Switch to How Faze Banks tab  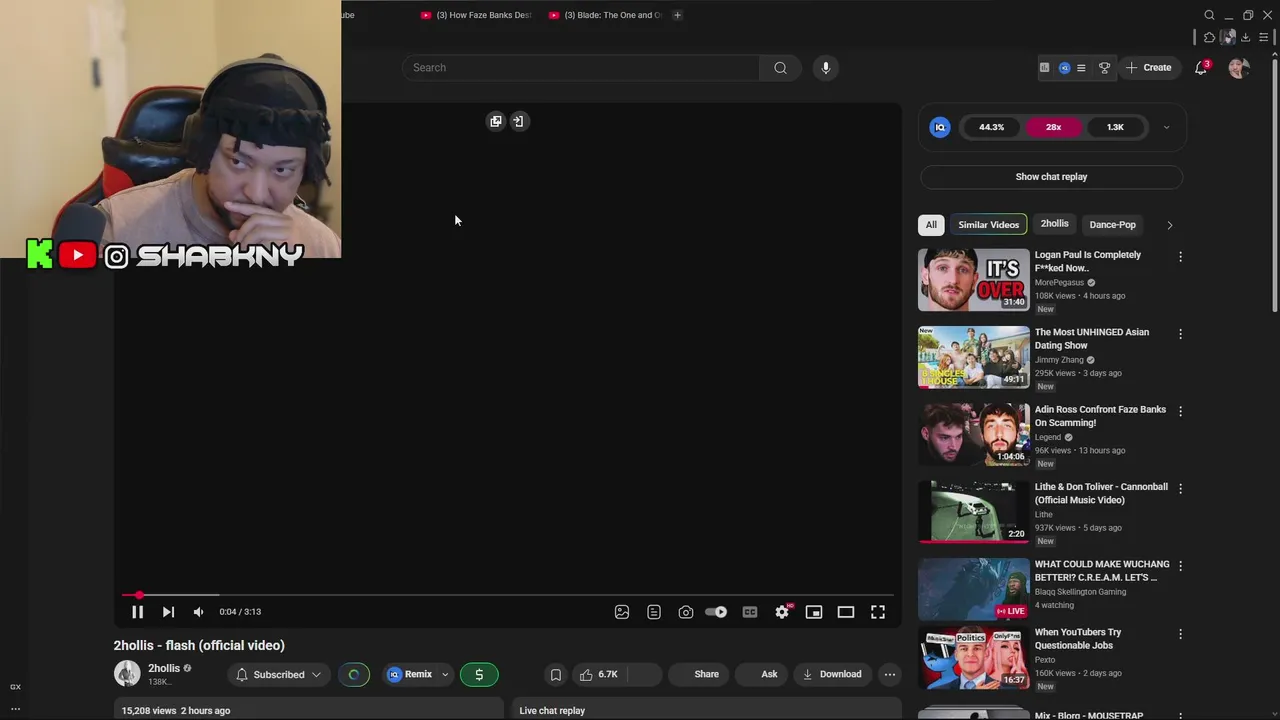point(476,15)
